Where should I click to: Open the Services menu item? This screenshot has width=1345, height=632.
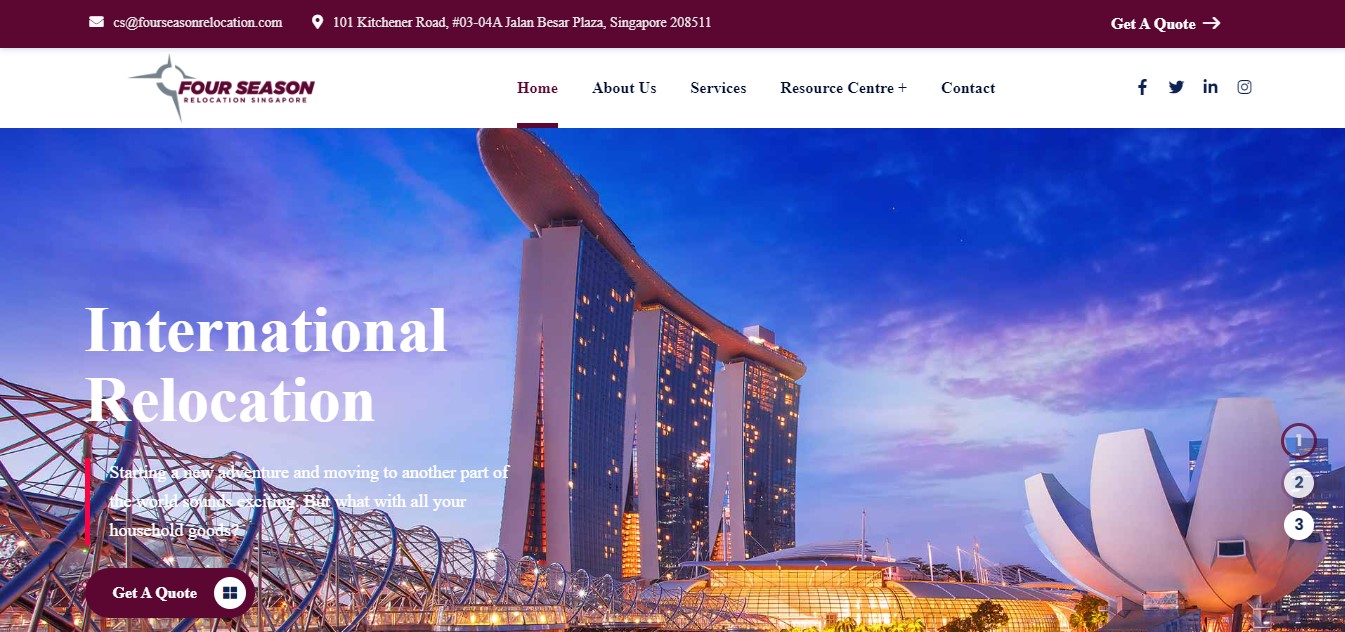coord(718,88)
